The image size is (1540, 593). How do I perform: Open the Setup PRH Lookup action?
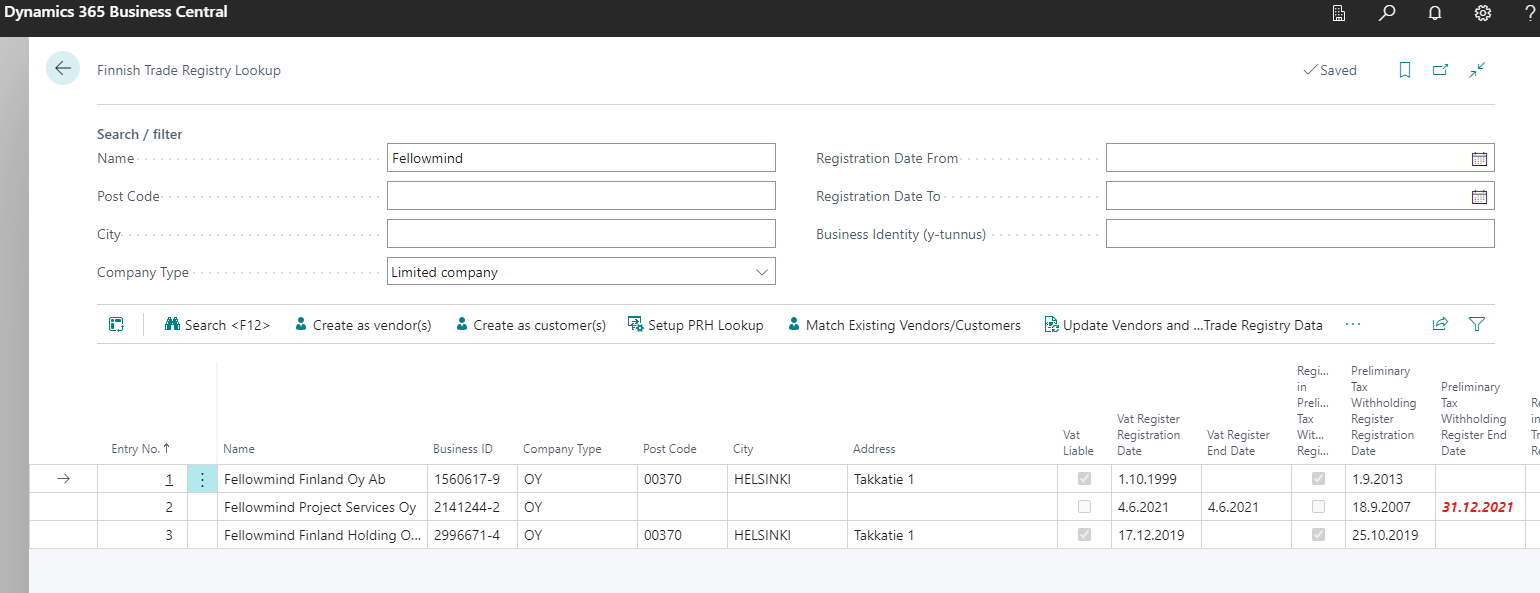(697, 324)
